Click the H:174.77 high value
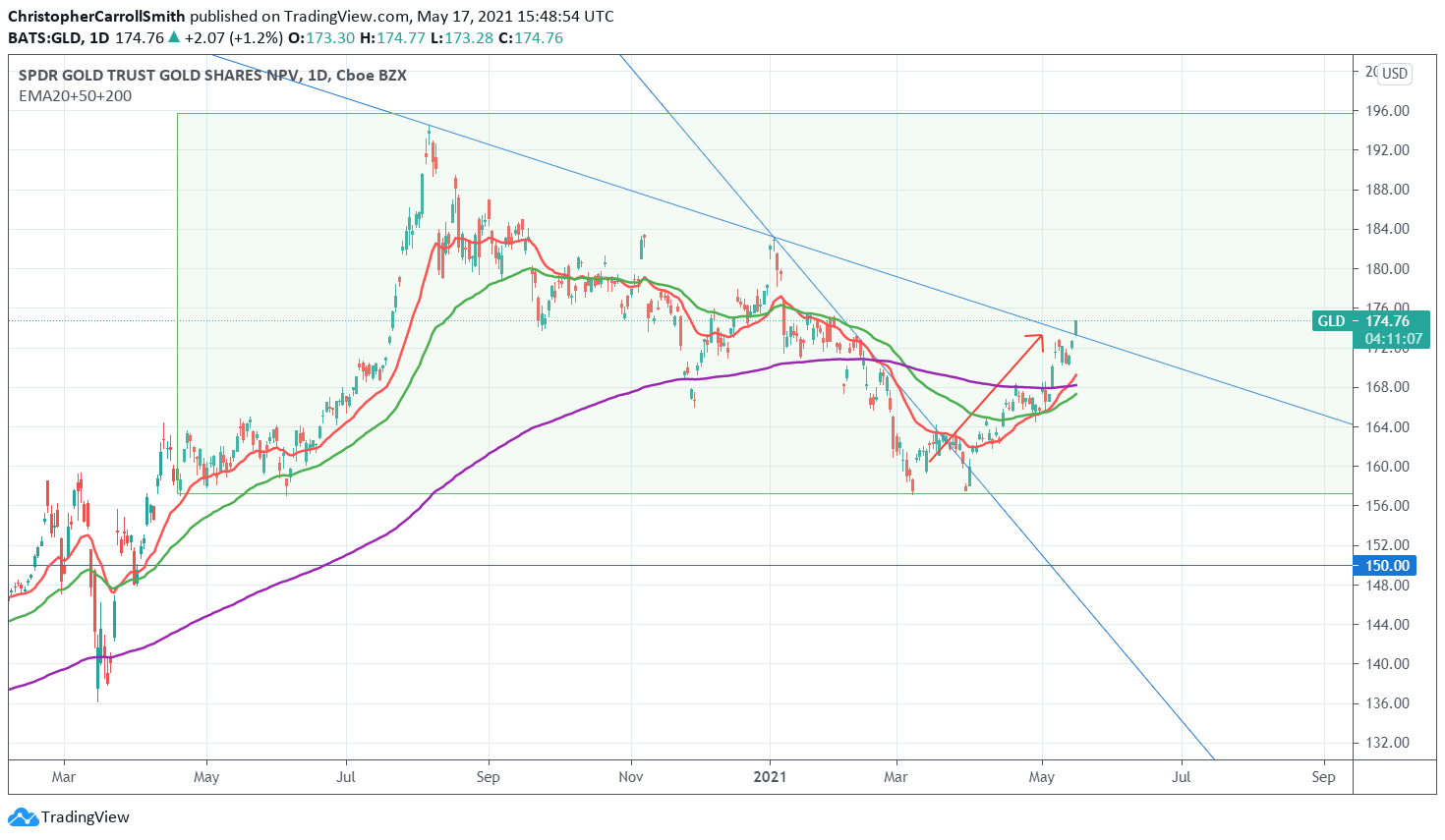1445x840 pixels. click(392, 37)
